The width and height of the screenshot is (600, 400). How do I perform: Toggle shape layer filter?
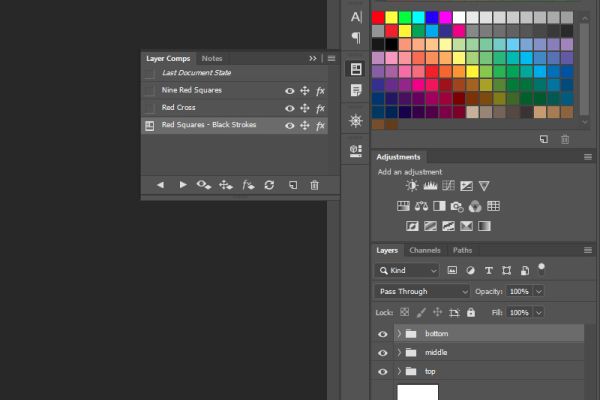click(507, 271)
